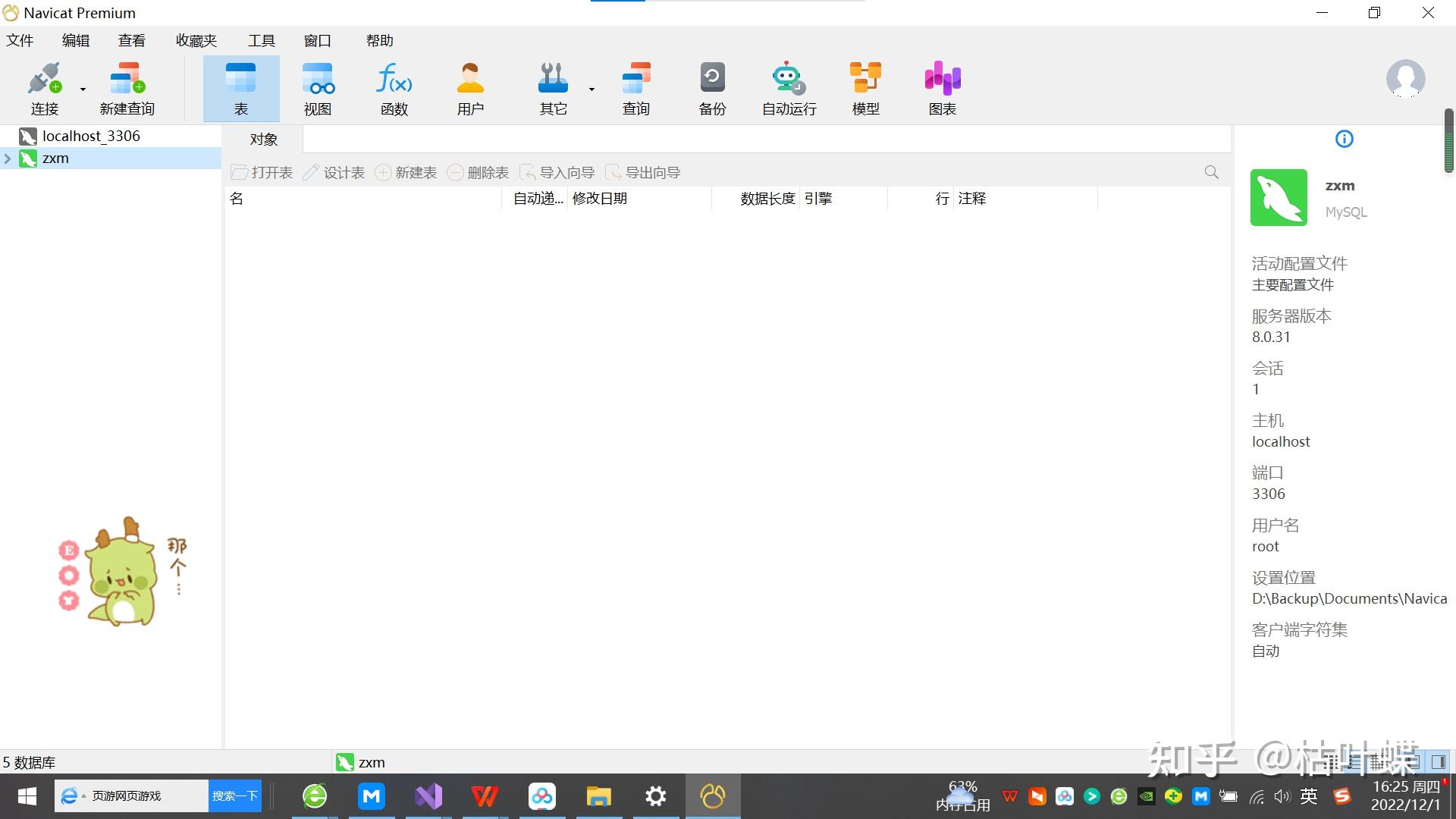Click the 备份 (Backup) toolbar icon

[x=712, y=89]
